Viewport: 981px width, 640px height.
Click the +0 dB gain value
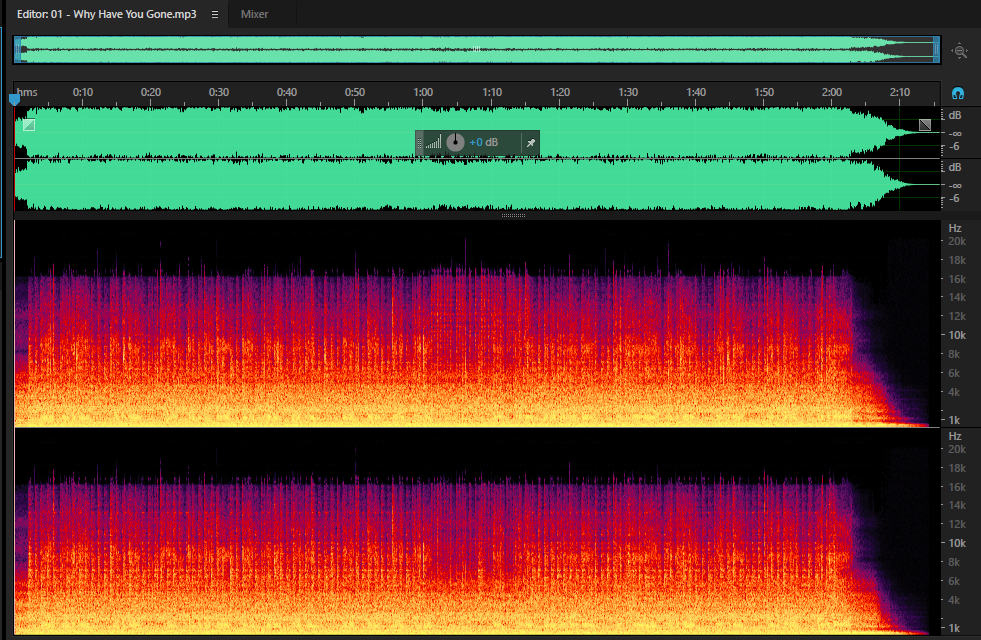tap(484, 143)
